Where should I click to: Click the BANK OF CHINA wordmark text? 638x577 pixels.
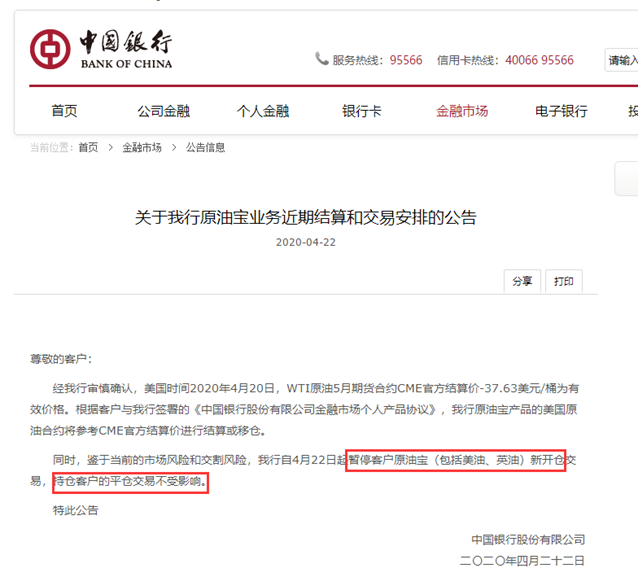click(126, 64)
